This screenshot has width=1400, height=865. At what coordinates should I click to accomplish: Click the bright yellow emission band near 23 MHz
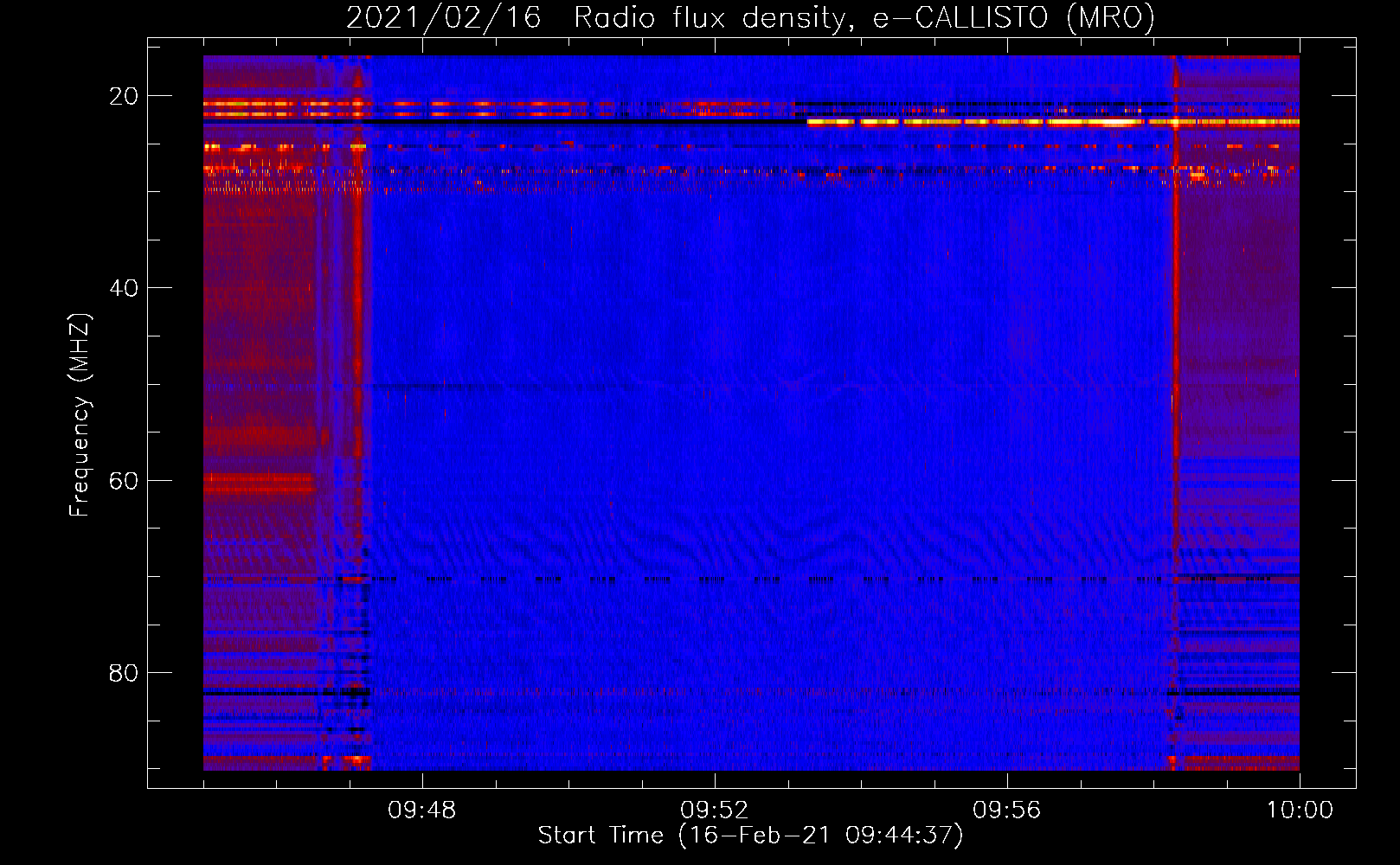(x=1053, y=123)
